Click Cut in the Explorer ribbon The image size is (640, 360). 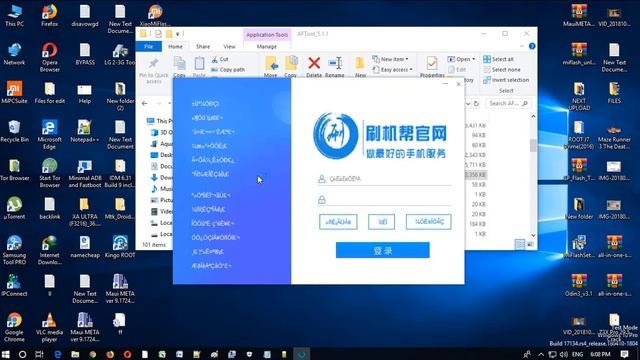[x=220, y=59]
